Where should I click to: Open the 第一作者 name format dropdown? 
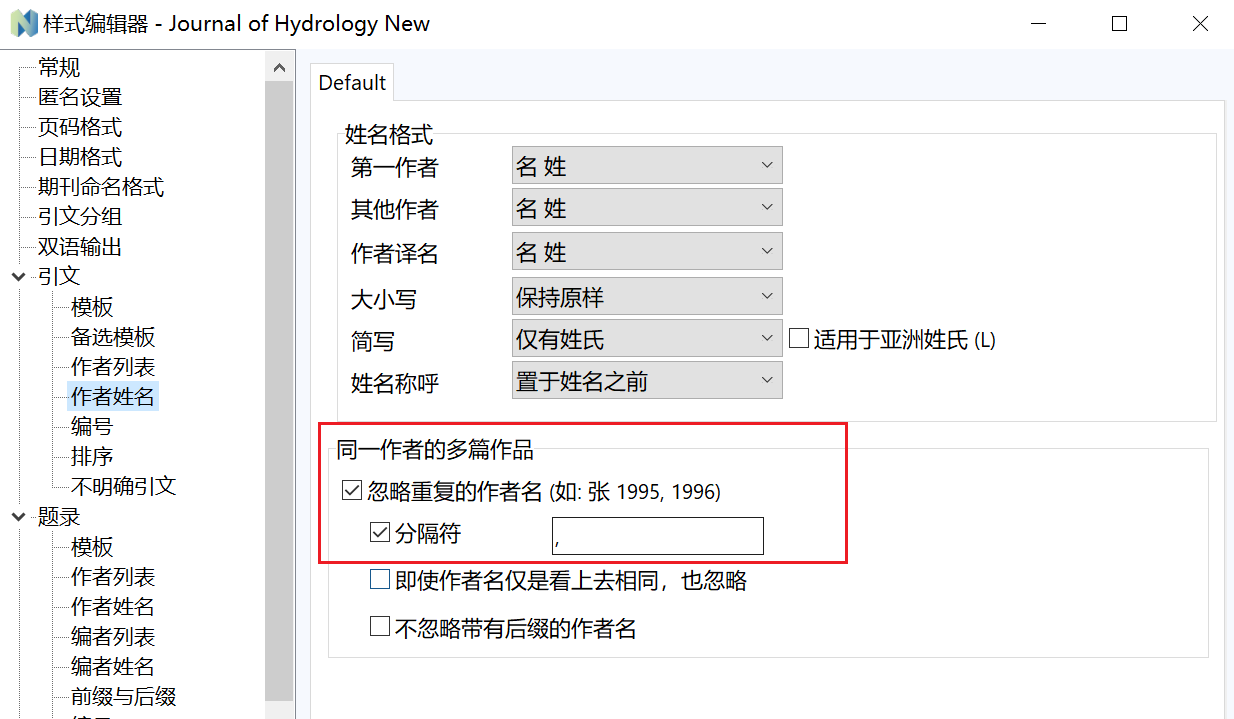647,166
